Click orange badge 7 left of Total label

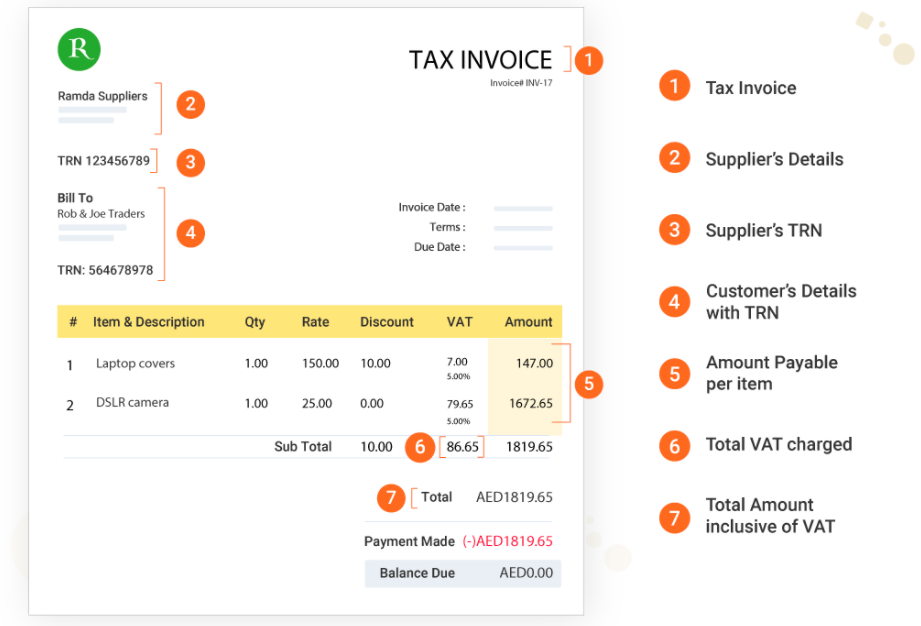(x=392, y=497)
